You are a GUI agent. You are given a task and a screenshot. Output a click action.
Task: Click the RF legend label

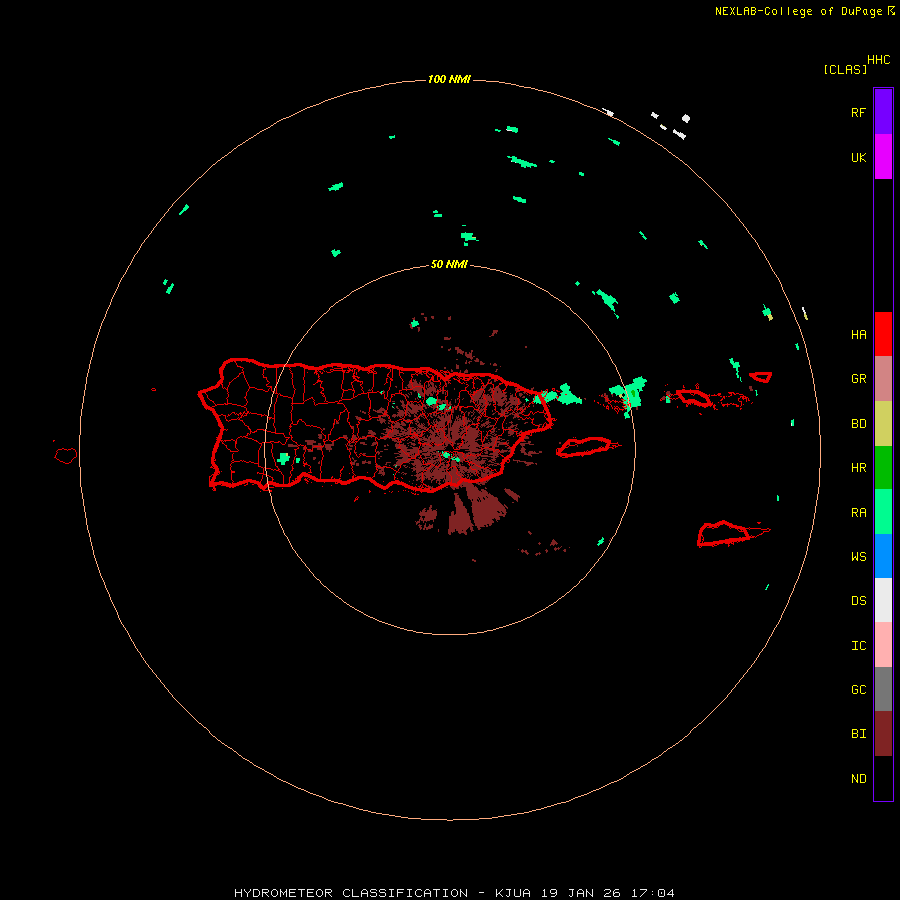tap(858, 112)
